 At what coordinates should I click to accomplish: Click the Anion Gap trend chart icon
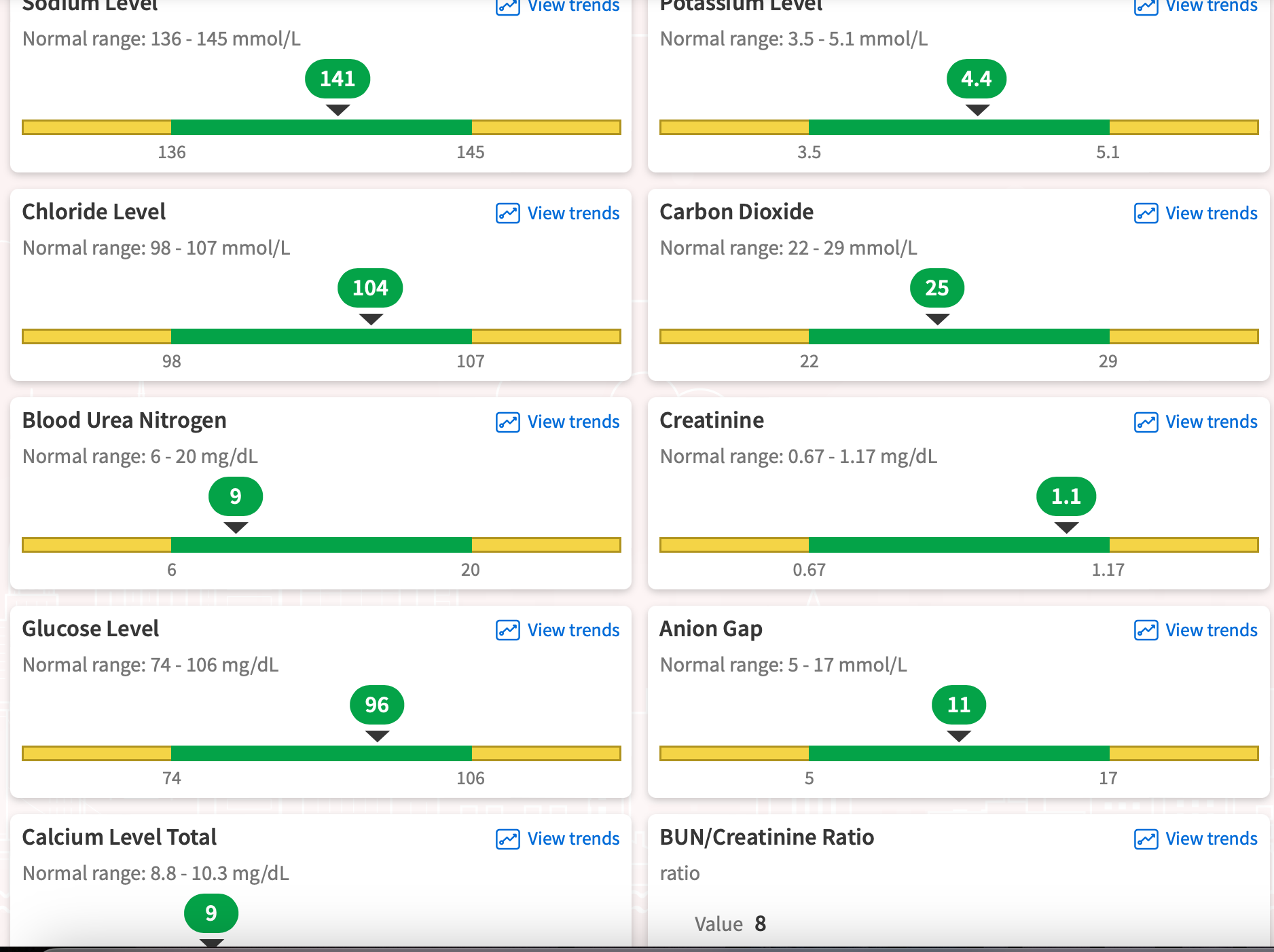coord(1146,630)
